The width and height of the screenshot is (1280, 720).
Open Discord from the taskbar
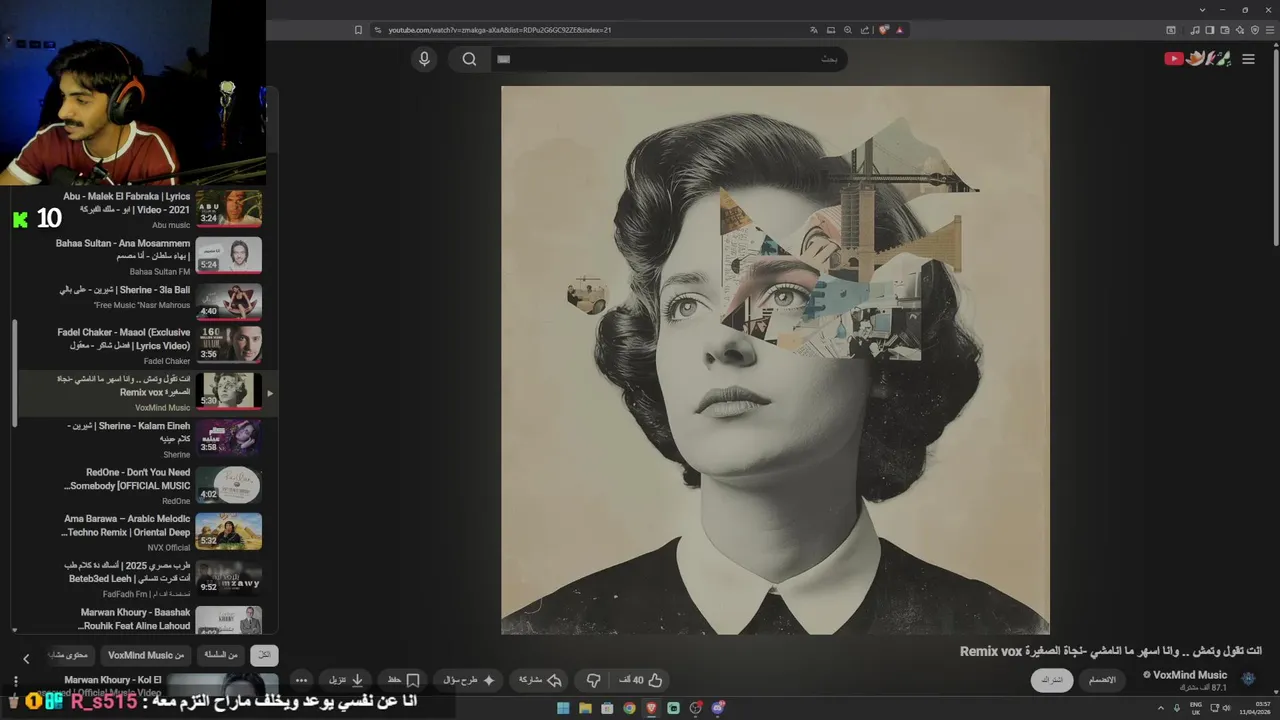click(x=717, y=708)
